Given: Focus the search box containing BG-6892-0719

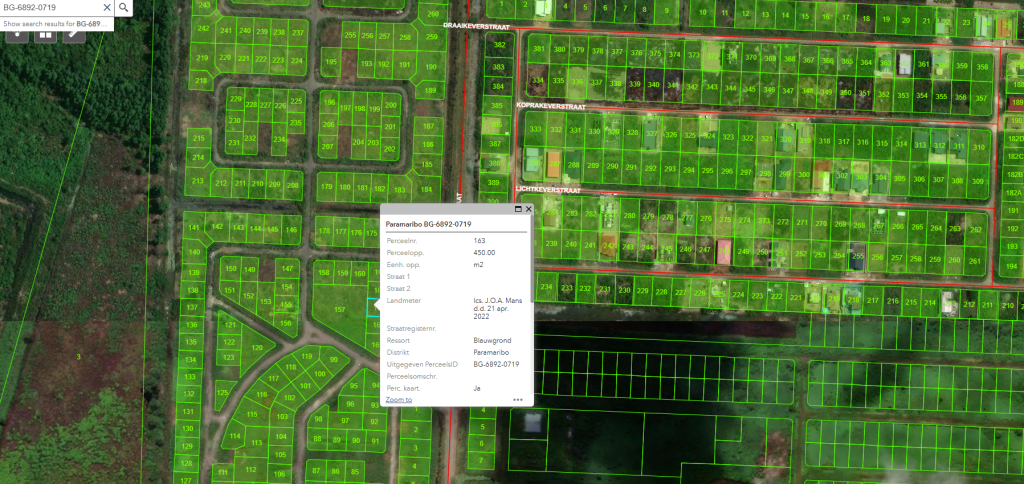Looking at the screenshot, I should click(x=50, y=8).
